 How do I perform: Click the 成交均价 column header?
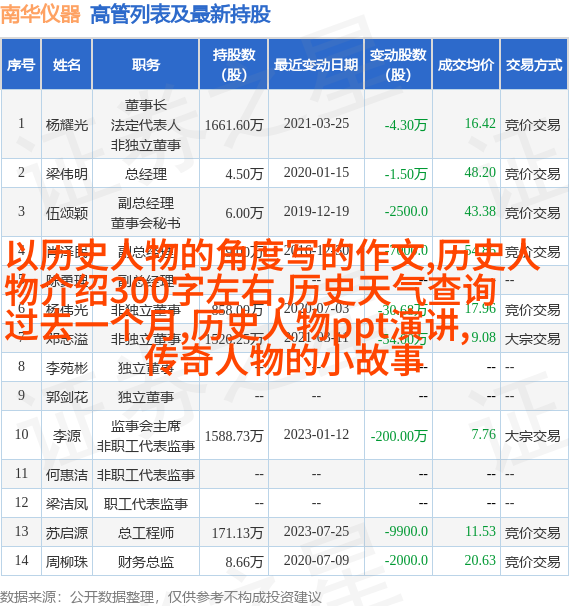click(x=466, y=65)
